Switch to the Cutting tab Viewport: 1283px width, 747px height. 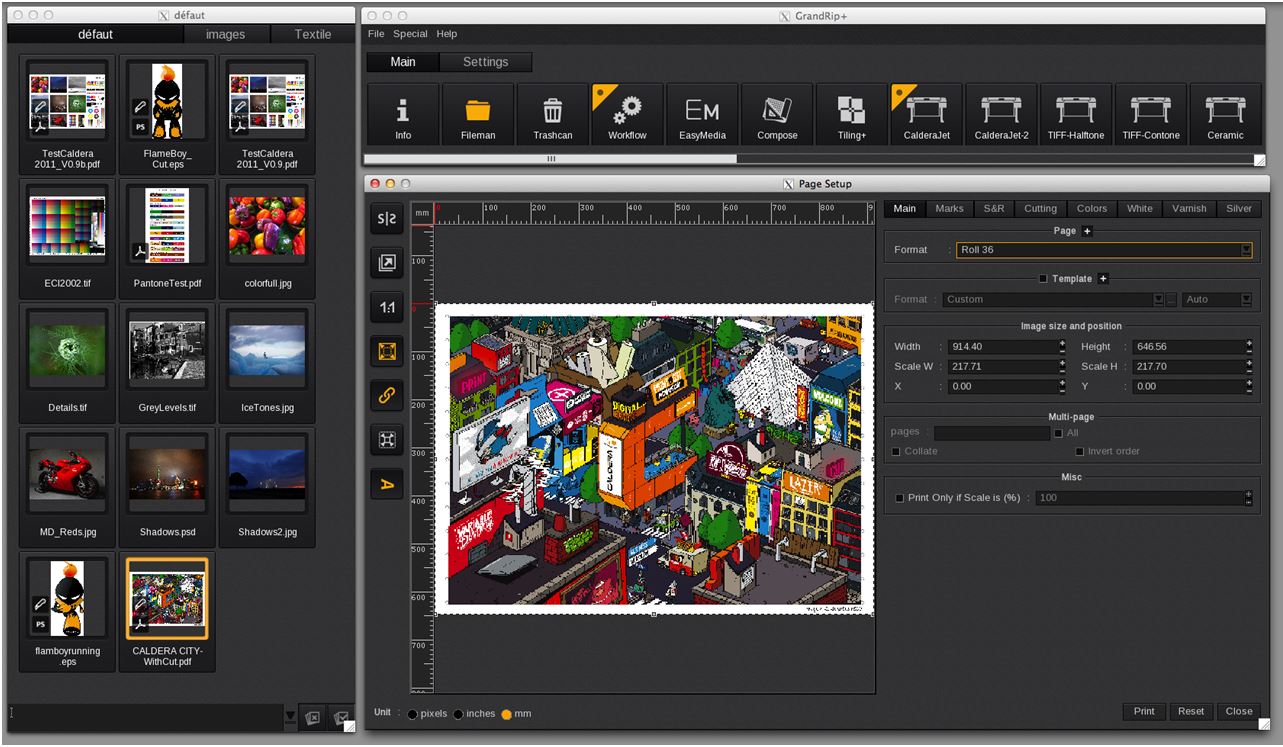tap(1040, 208)
